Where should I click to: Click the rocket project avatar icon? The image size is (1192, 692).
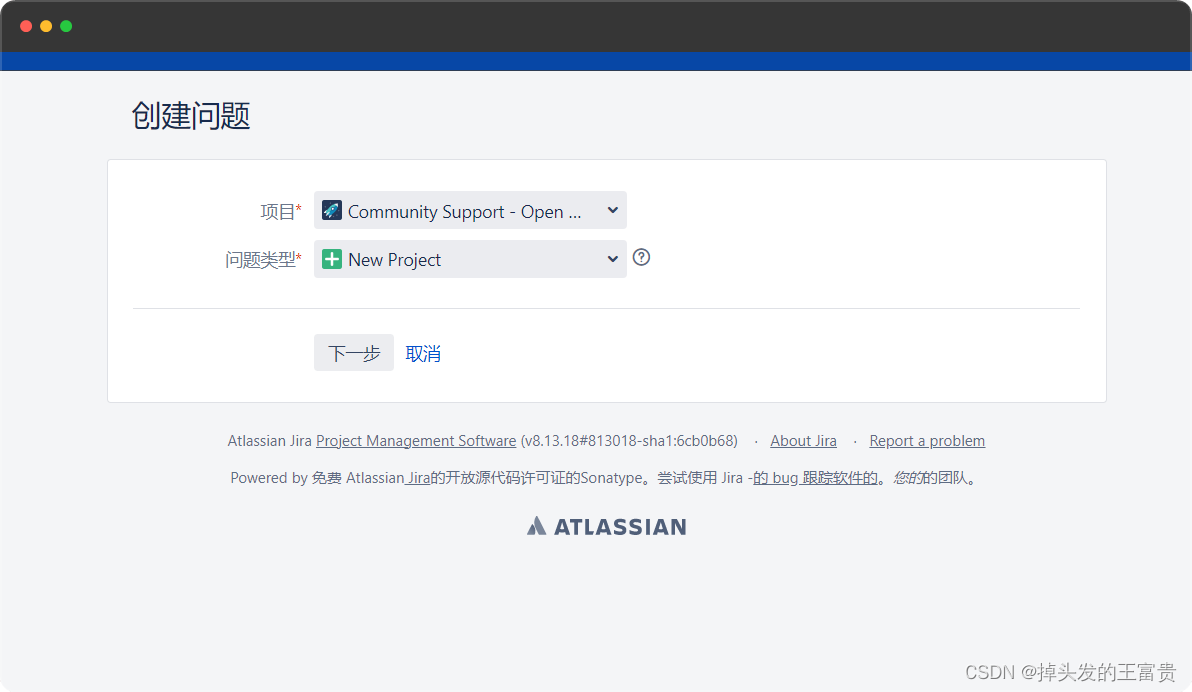click(x=331, y=211)
